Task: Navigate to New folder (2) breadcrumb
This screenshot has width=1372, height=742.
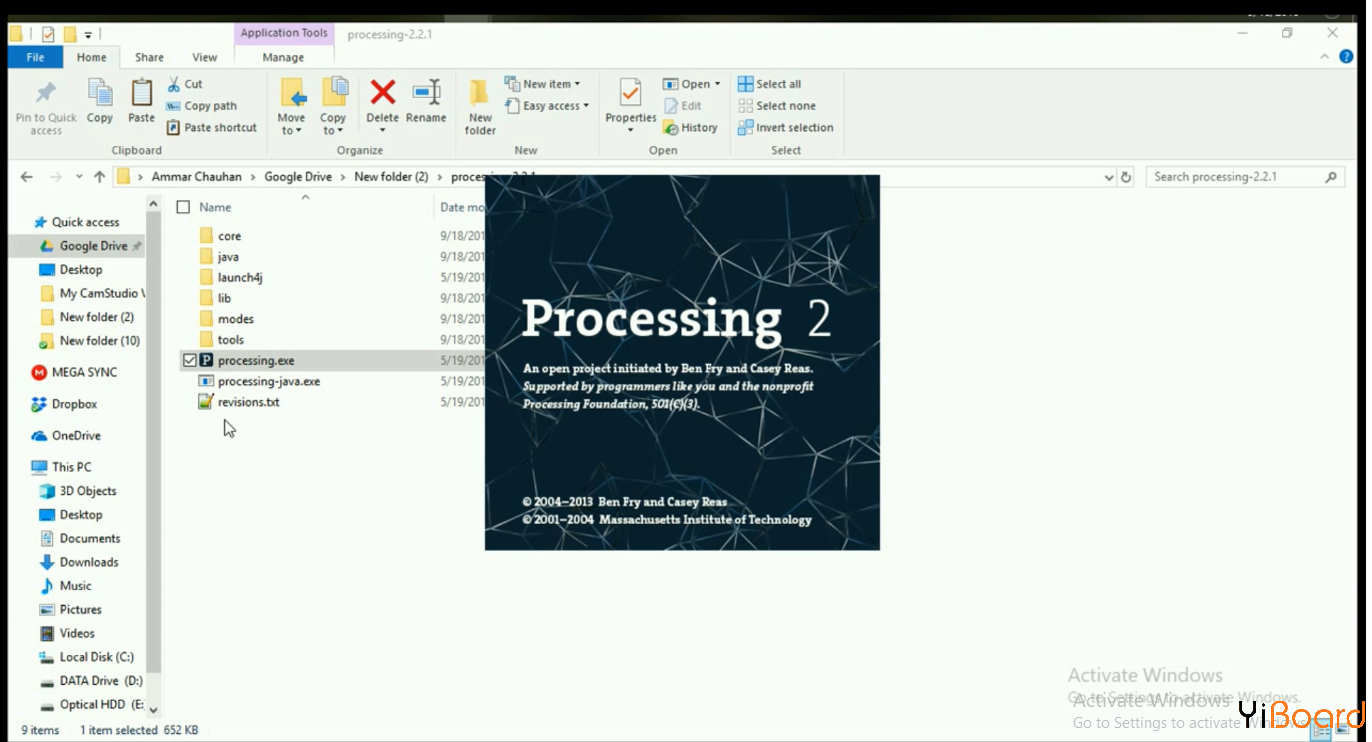Action: tap(391, 177)
